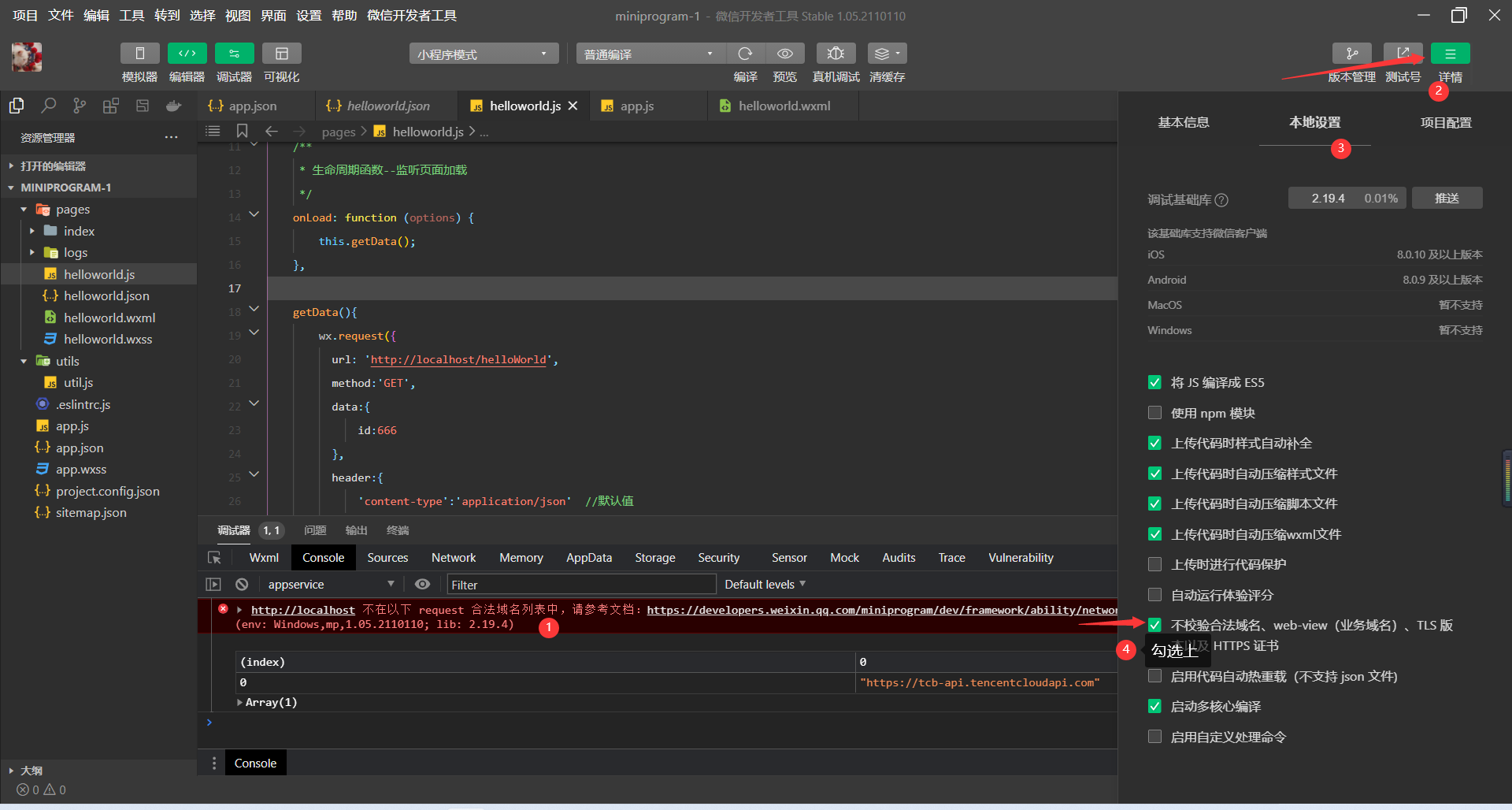Viewport: 1512px width, 810px height.
Task: Click the test account (测试号) icon
Action: point(1403,54)
